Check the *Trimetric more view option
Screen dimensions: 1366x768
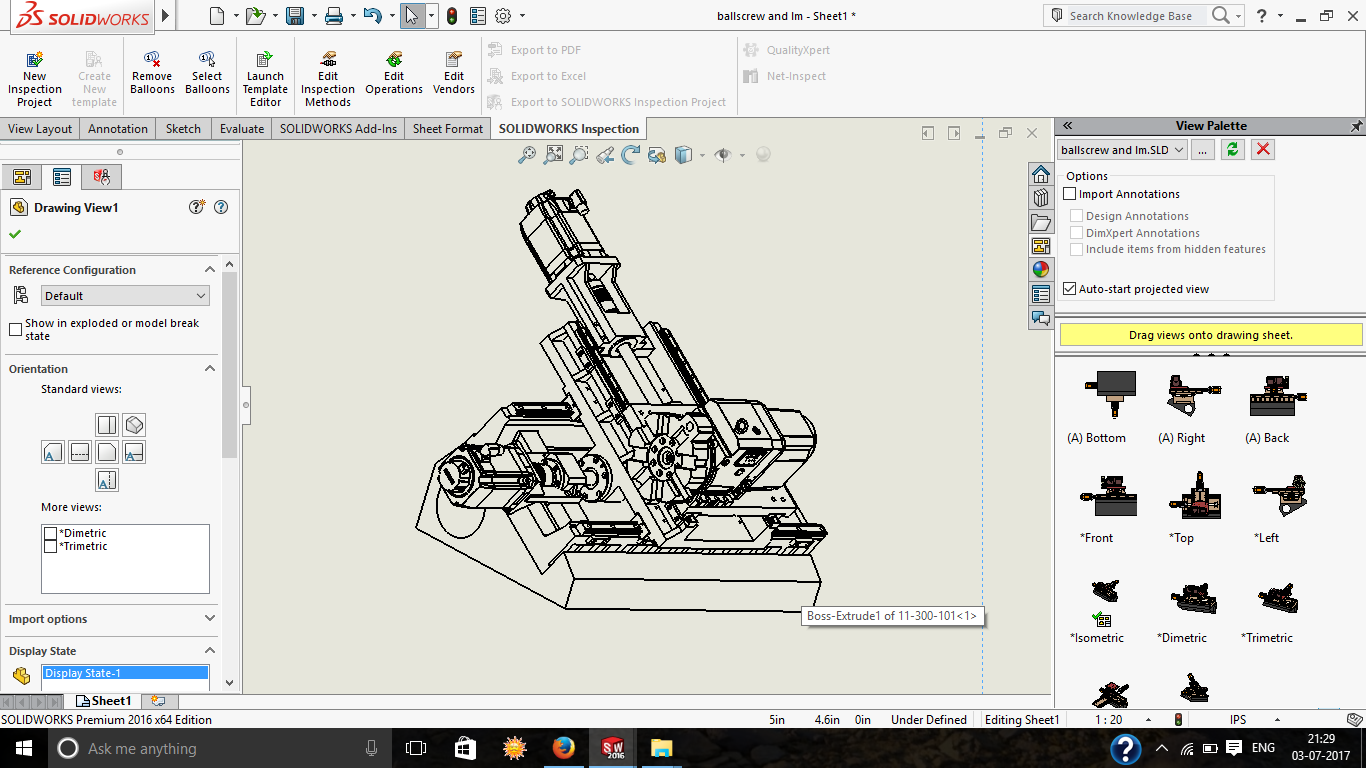pos(50,546)
